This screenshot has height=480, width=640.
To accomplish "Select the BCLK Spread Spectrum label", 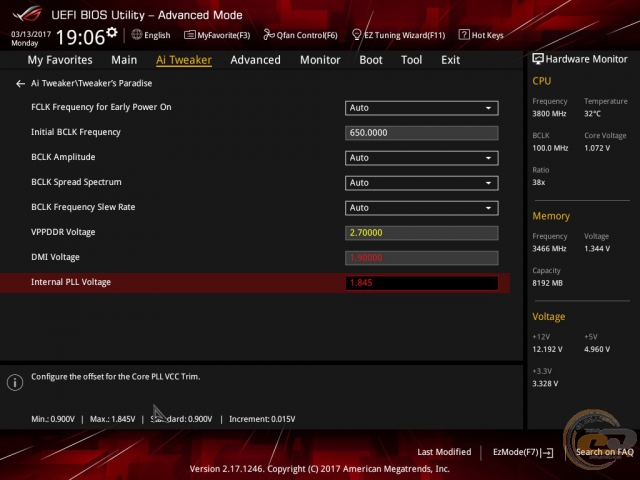I will (76, 182).
